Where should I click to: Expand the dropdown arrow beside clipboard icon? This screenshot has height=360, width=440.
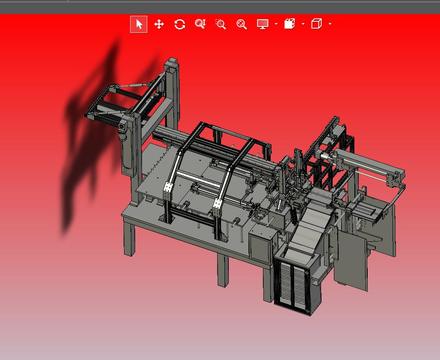click(x=303, y=24)
